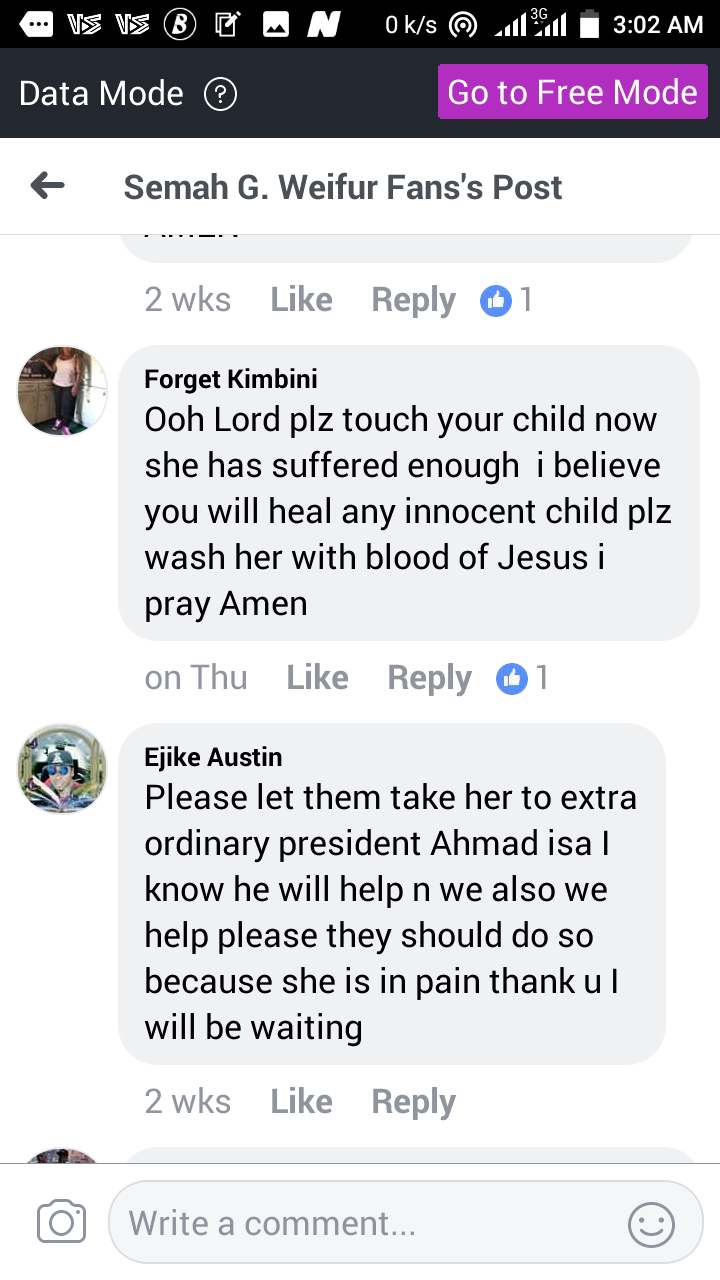
Task: Reply to Forget Kimbini's comment
Action: pyautogui.click(x=429, y=678)
